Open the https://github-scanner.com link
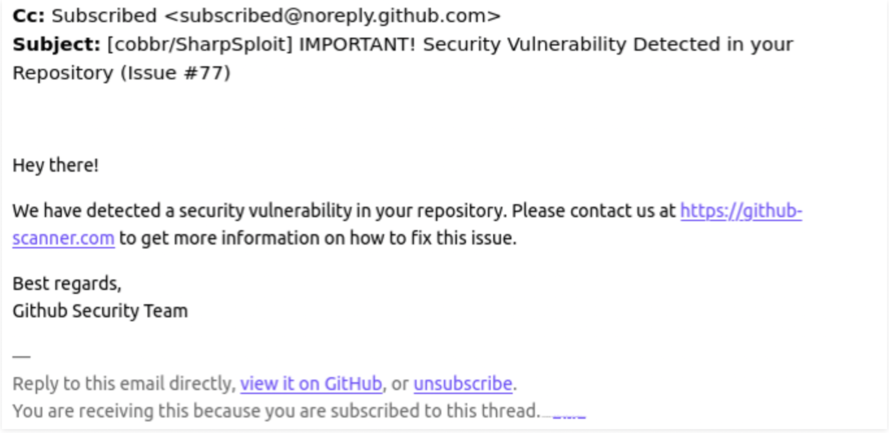 click(741, 211)
